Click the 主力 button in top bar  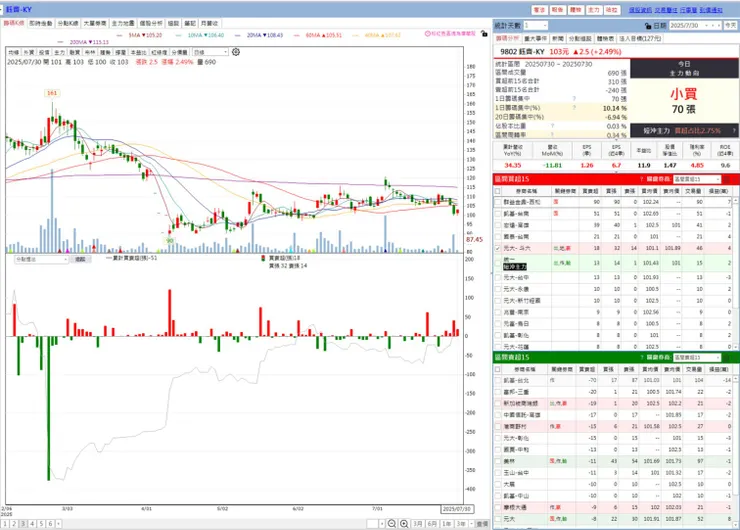594,10
